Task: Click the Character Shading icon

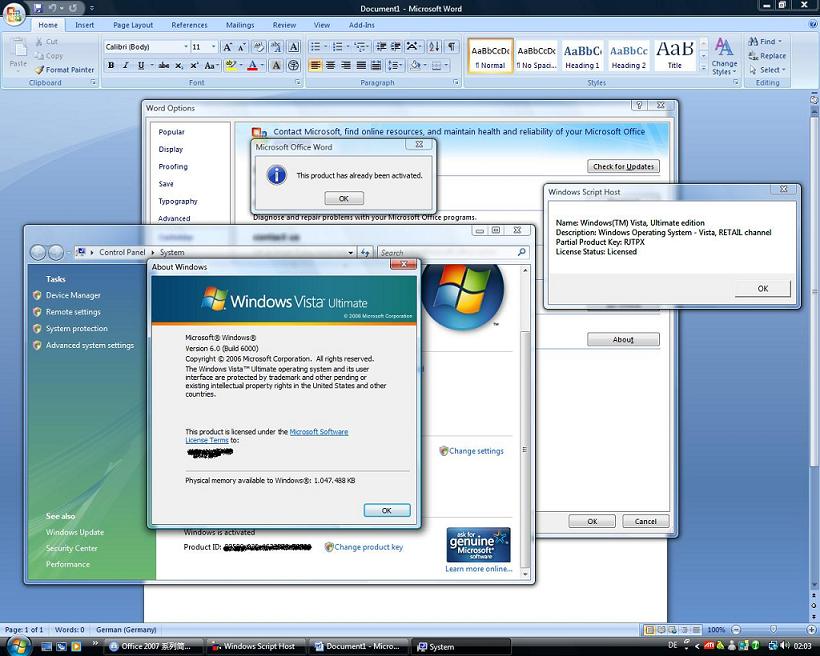Action: tap(276, 65)
